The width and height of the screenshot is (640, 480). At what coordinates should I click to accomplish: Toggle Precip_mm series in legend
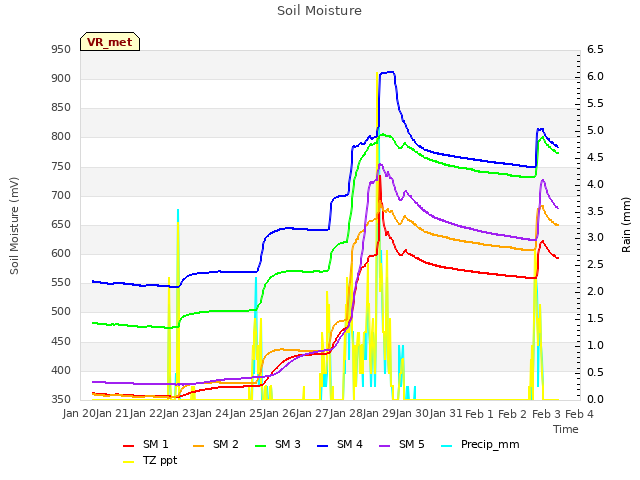point(480,444)
